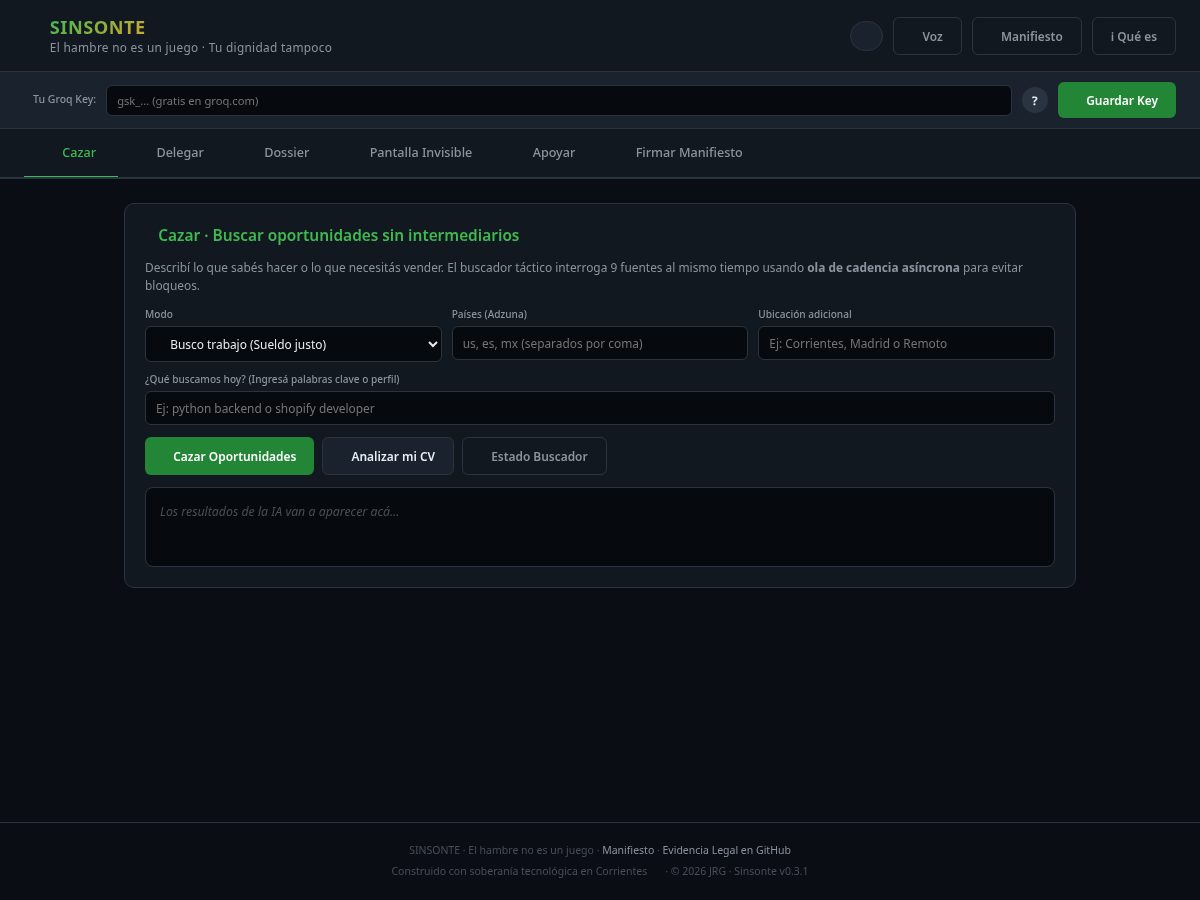Save the key with Guardar Key

click(1117, 100)
